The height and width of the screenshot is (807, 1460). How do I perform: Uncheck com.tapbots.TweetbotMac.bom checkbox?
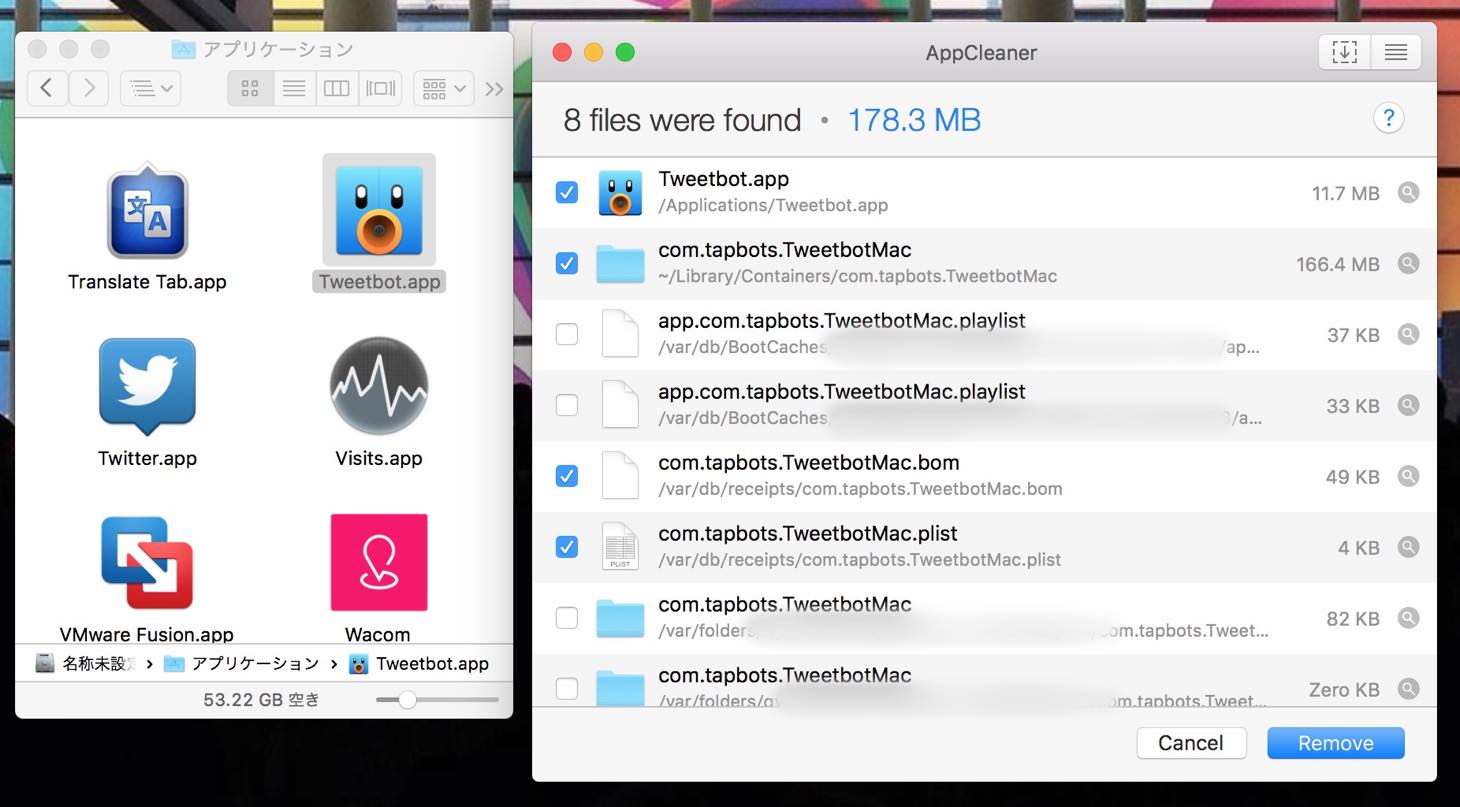pyautogui.click(x=566, y=477)
